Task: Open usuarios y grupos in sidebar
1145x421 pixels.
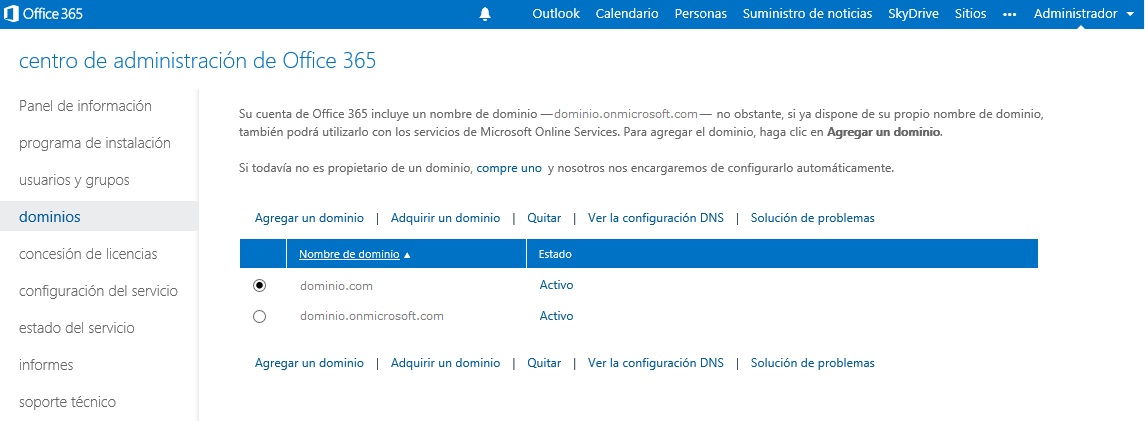Action: point(74,180)
